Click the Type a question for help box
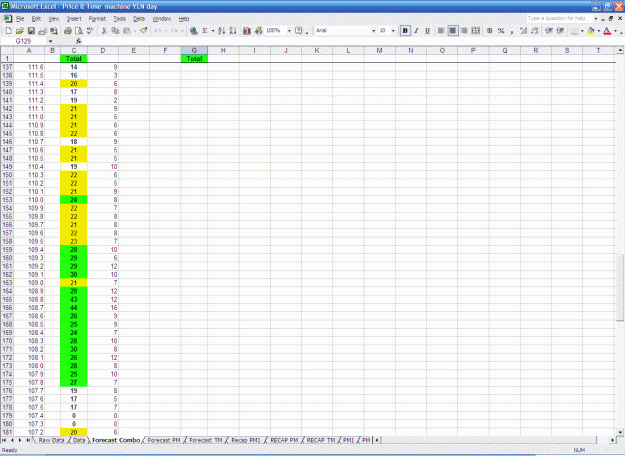Viewport: 625px width, 456px height. coord(559,18)
